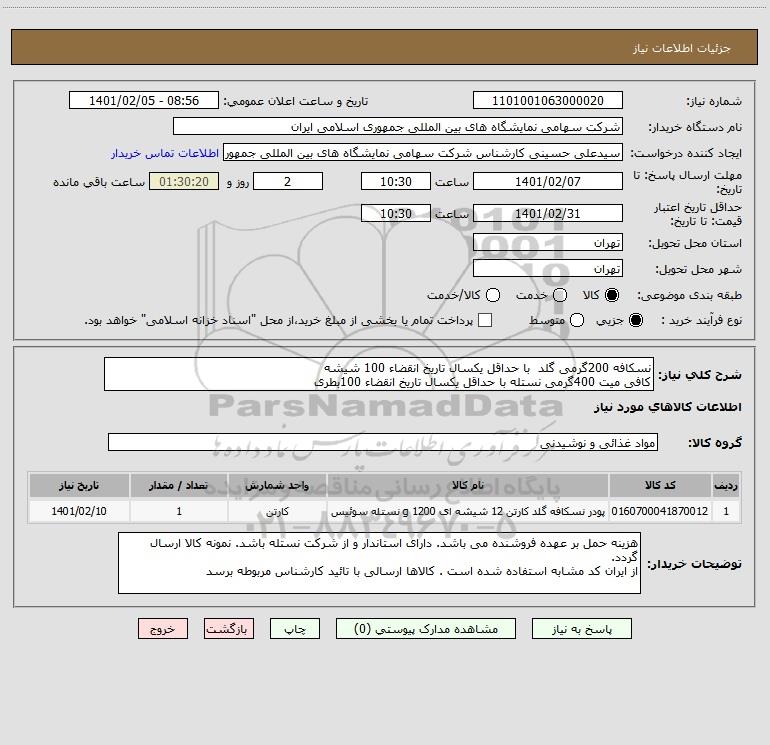Toggle the Islamic treasury bonds payment checkbox
The height and width of the screenshot is (745, 770).
[x=485, y=320]
